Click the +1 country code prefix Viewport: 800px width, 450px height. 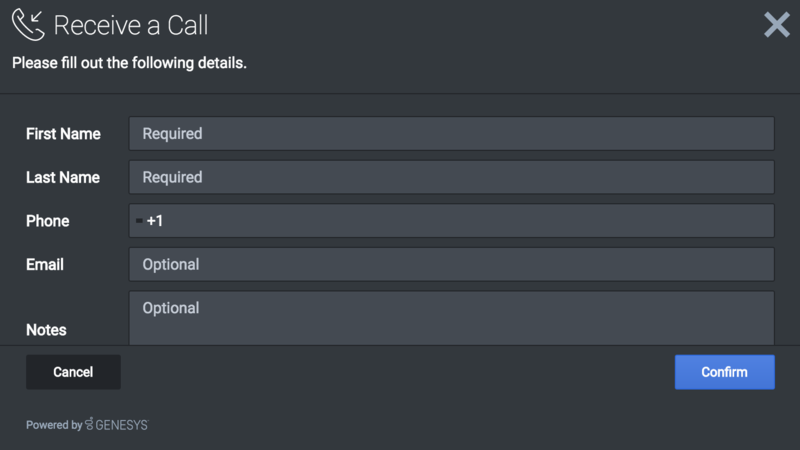[x=155, y=221]
